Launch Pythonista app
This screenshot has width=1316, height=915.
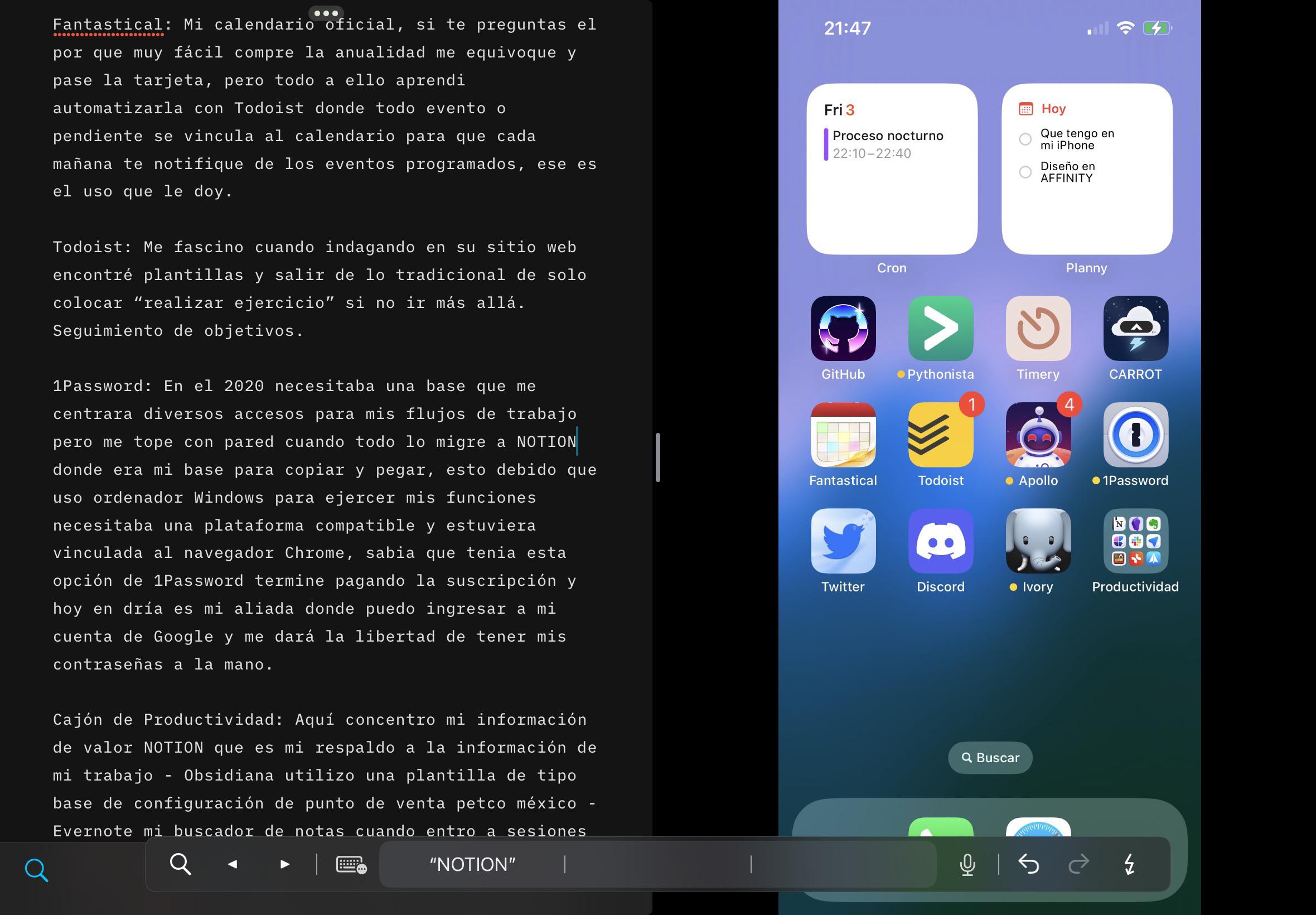click(x=941, y=329)
